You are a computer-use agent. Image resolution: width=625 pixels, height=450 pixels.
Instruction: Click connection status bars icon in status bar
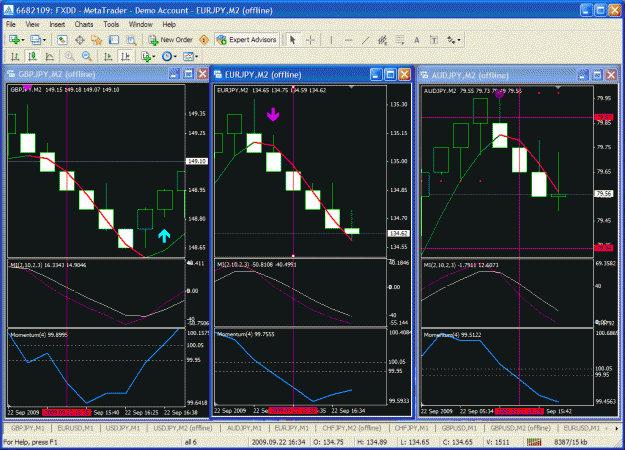(534, 442)
